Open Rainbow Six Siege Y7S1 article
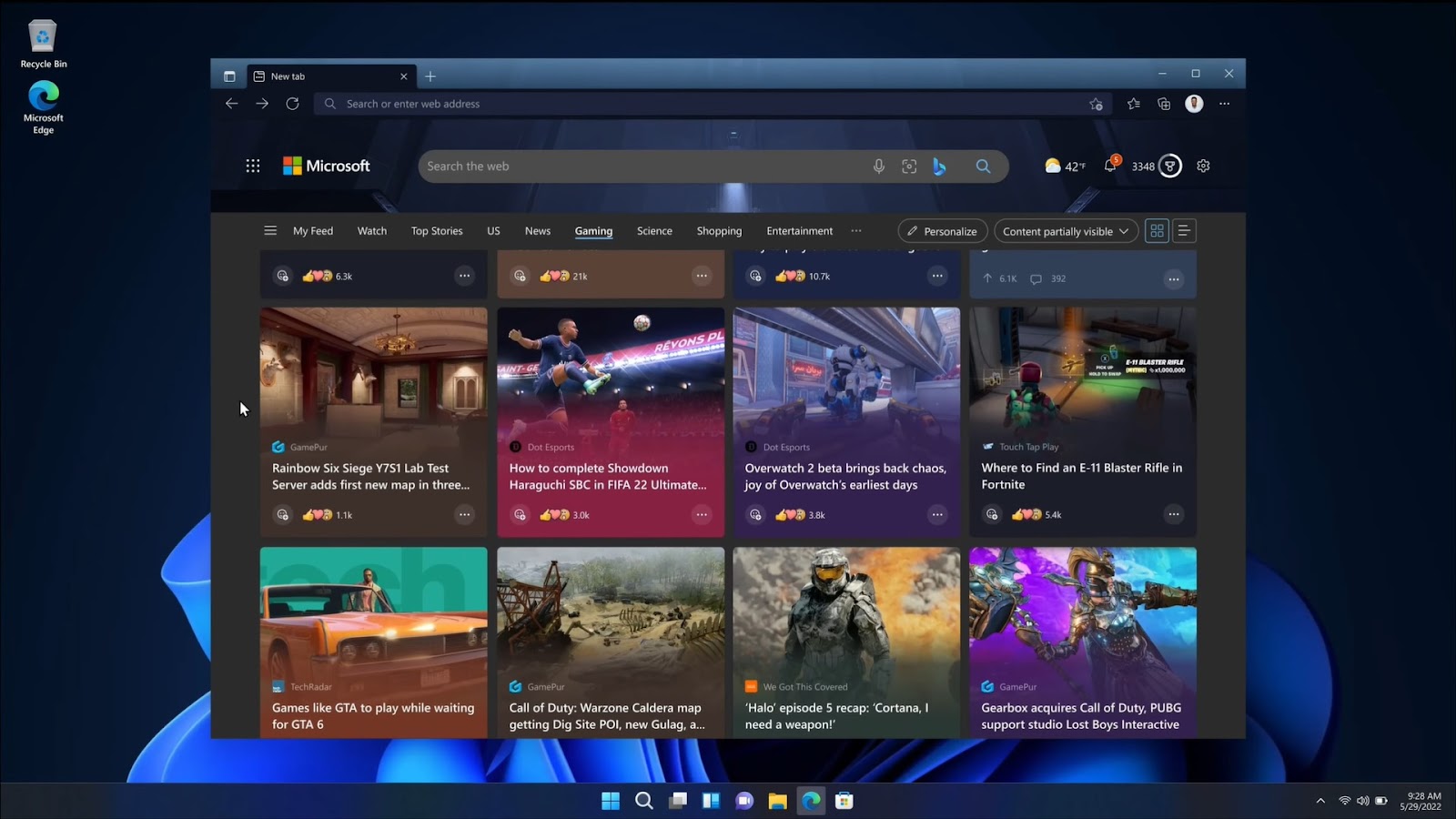 click(371, 477)
